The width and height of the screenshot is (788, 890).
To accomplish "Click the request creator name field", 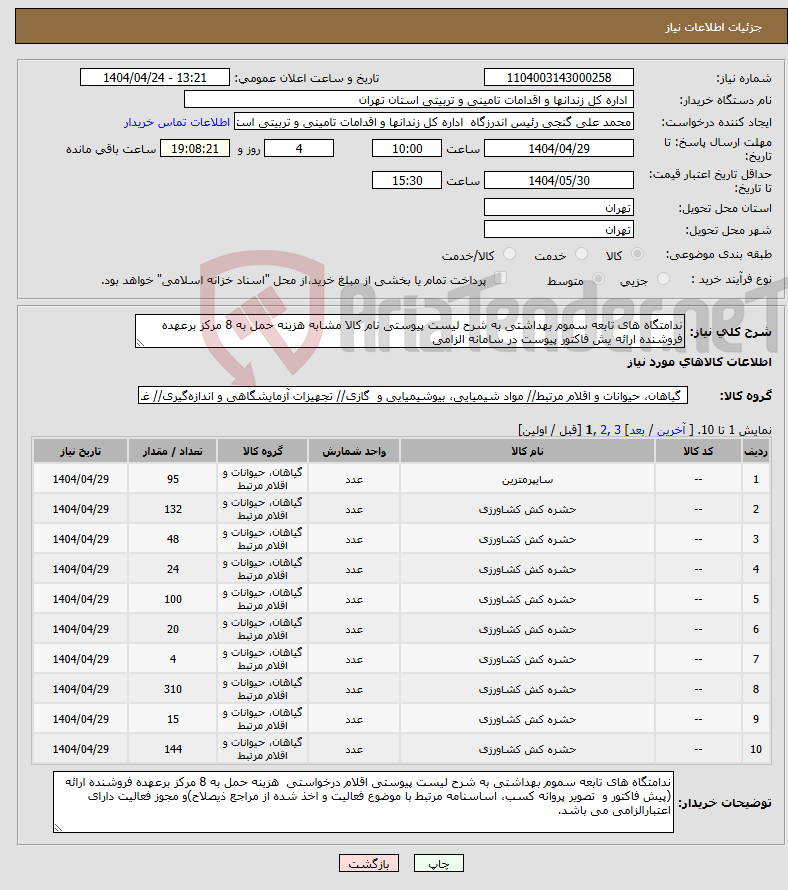I will (434, 122).
